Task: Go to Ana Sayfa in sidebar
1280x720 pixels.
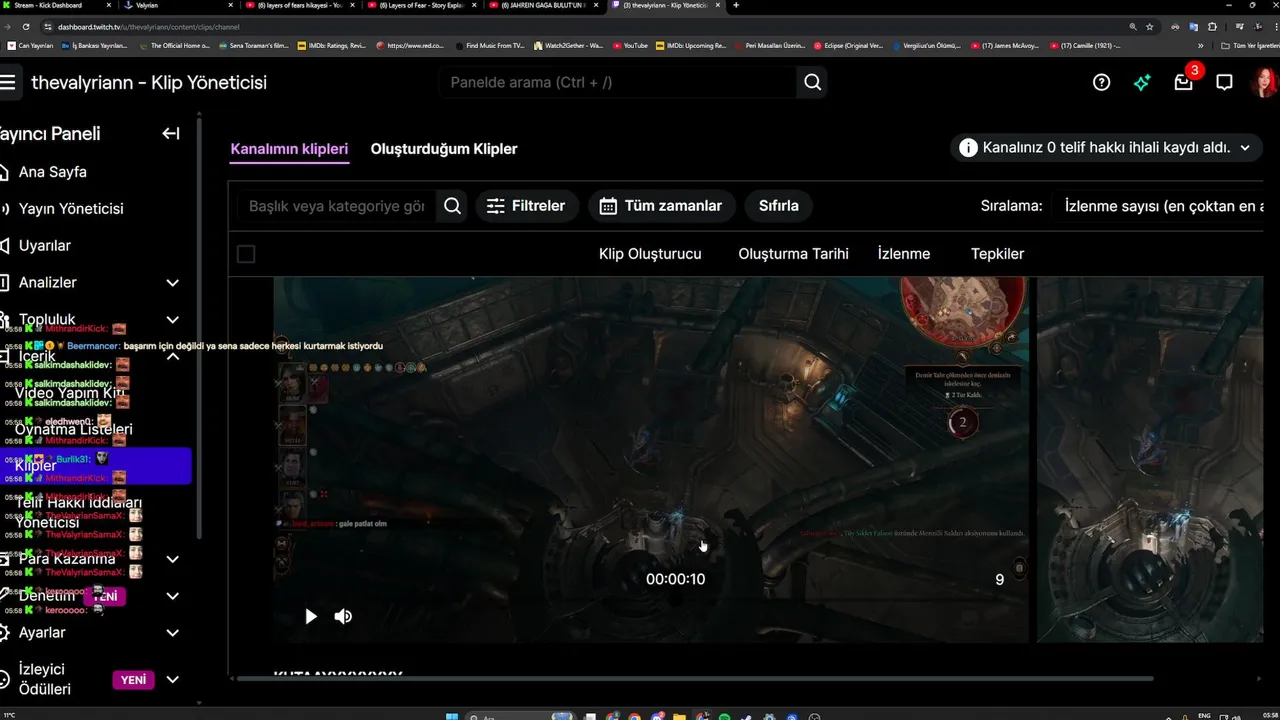Action: (x=52, y=172)
